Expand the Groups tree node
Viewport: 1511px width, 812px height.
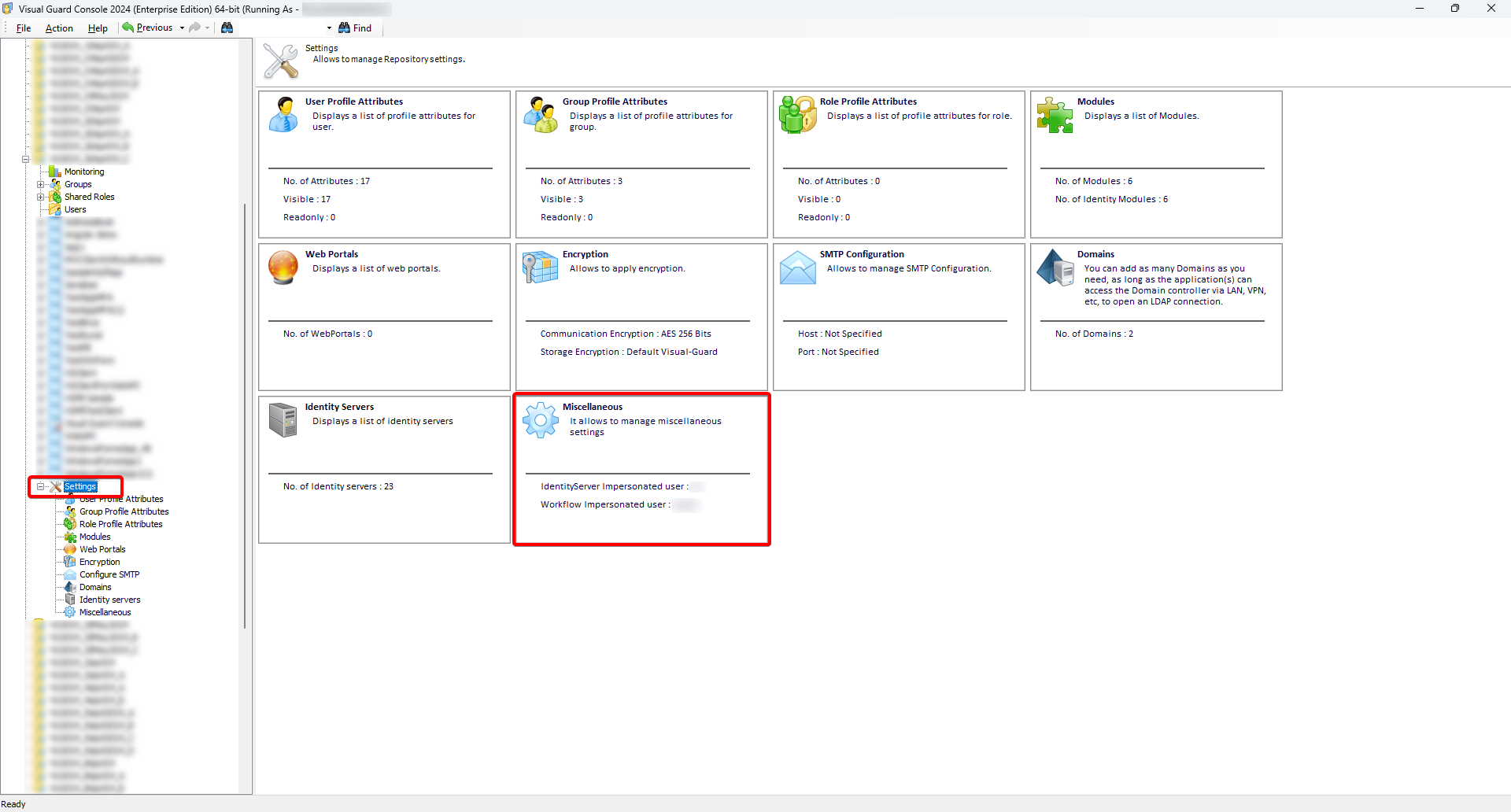tap(41, 185)
